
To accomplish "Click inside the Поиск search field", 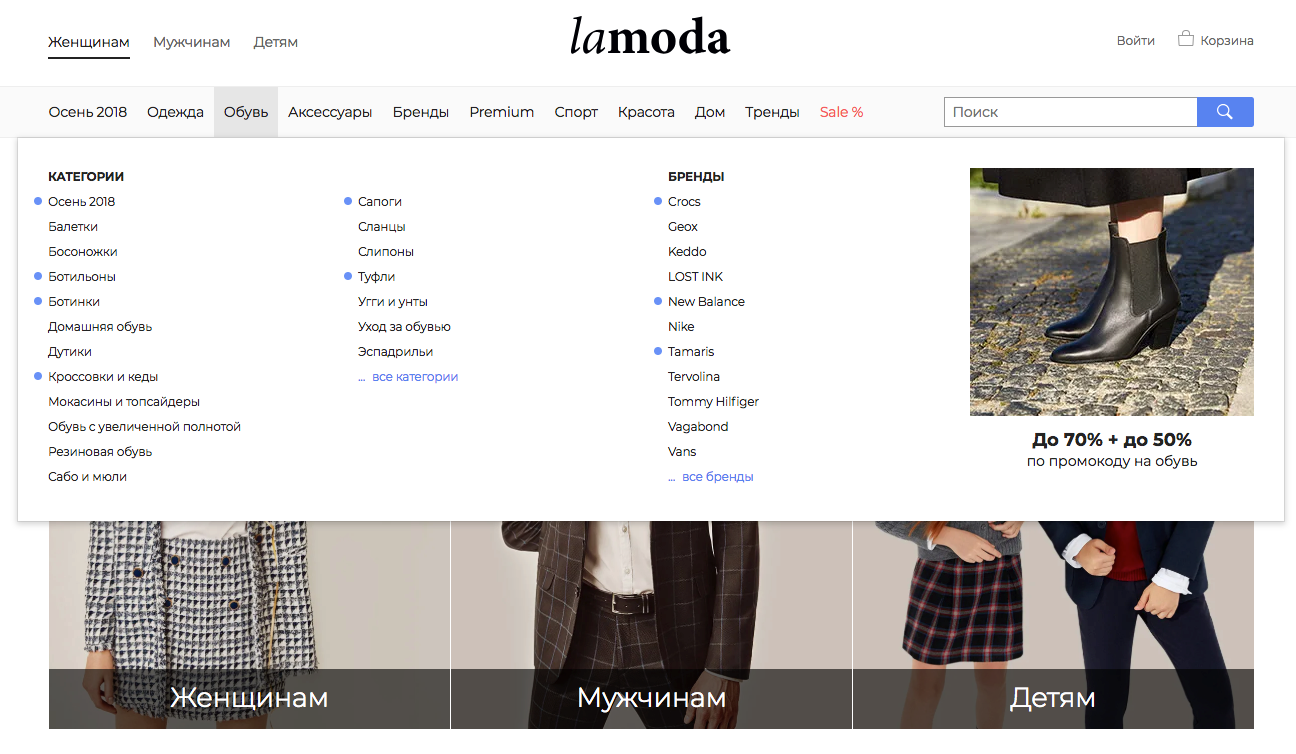I will pos(1071,112).
